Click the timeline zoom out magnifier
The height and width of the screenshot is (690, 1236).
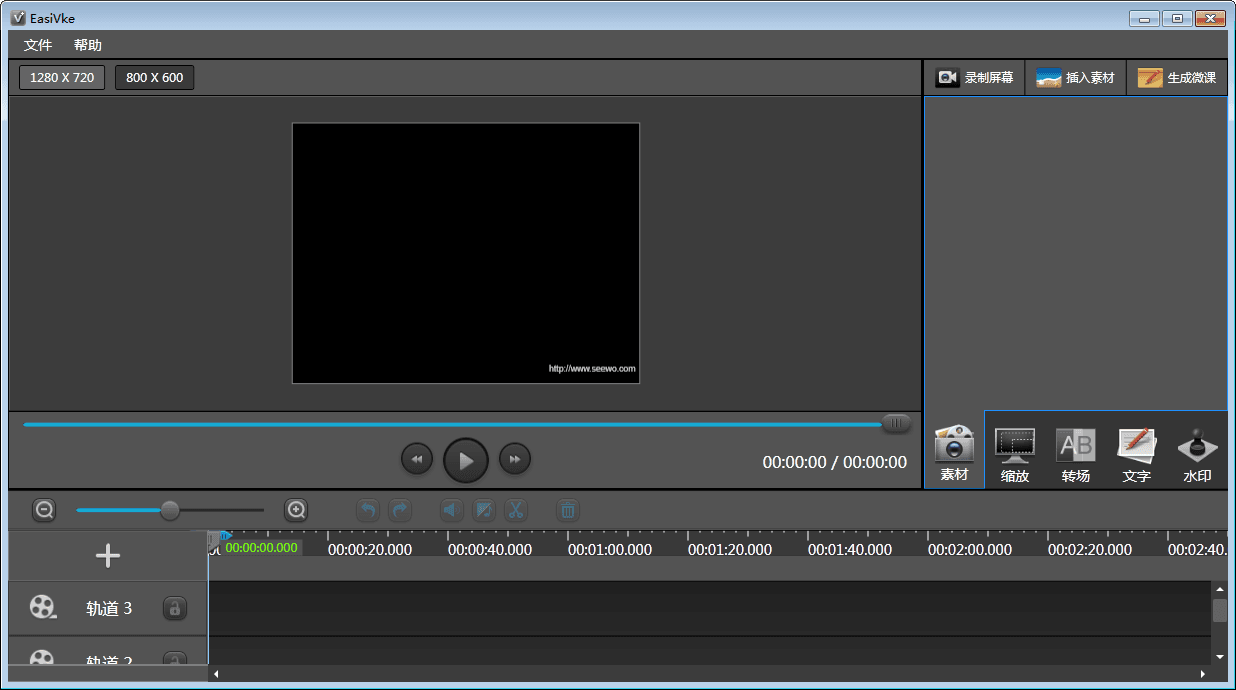click(x=44, y=510)
